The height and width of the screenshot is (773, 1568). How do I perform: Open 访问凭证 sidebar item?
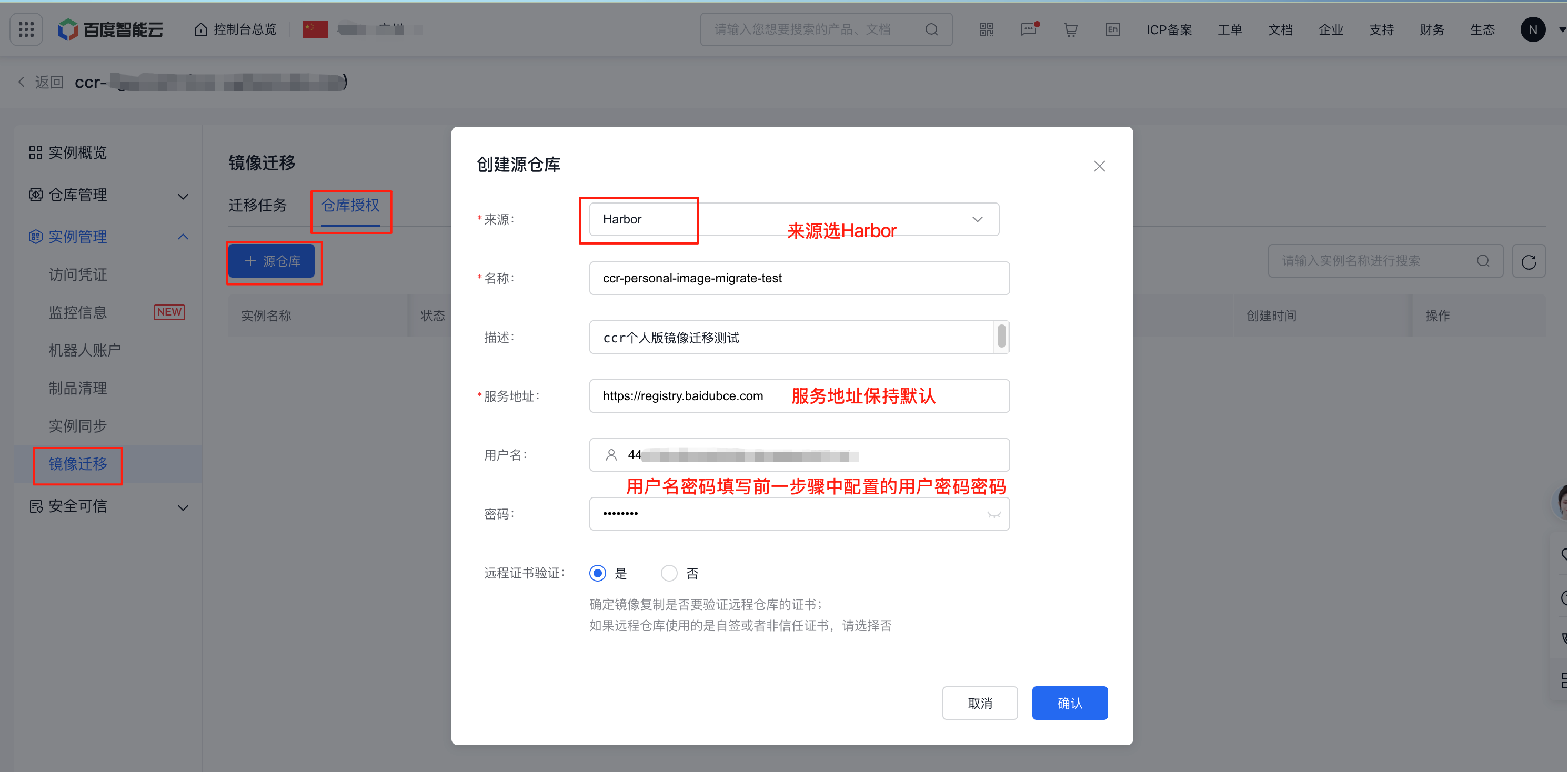(x=78, y=274)
